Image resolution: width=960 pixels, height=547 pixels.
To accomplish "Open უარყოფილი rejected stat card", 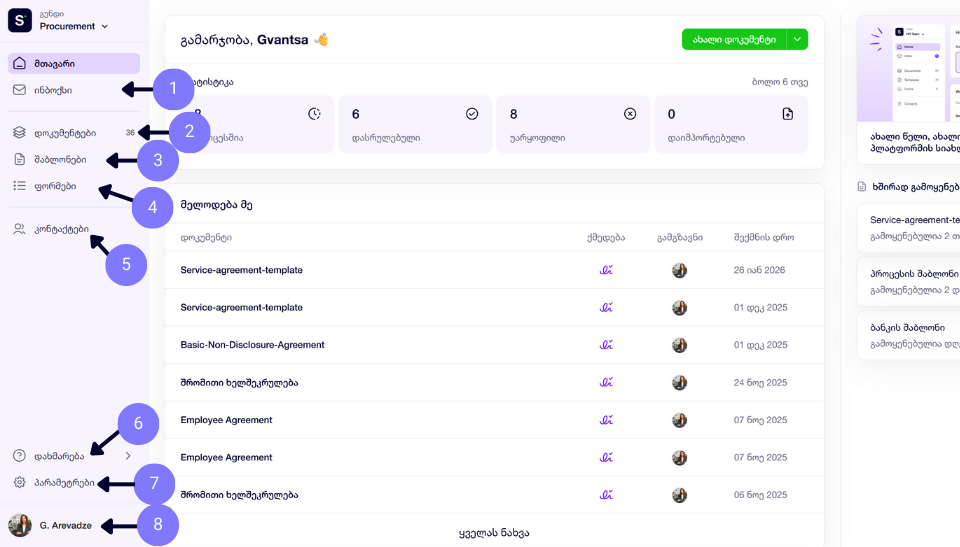I will click(573, 124).
